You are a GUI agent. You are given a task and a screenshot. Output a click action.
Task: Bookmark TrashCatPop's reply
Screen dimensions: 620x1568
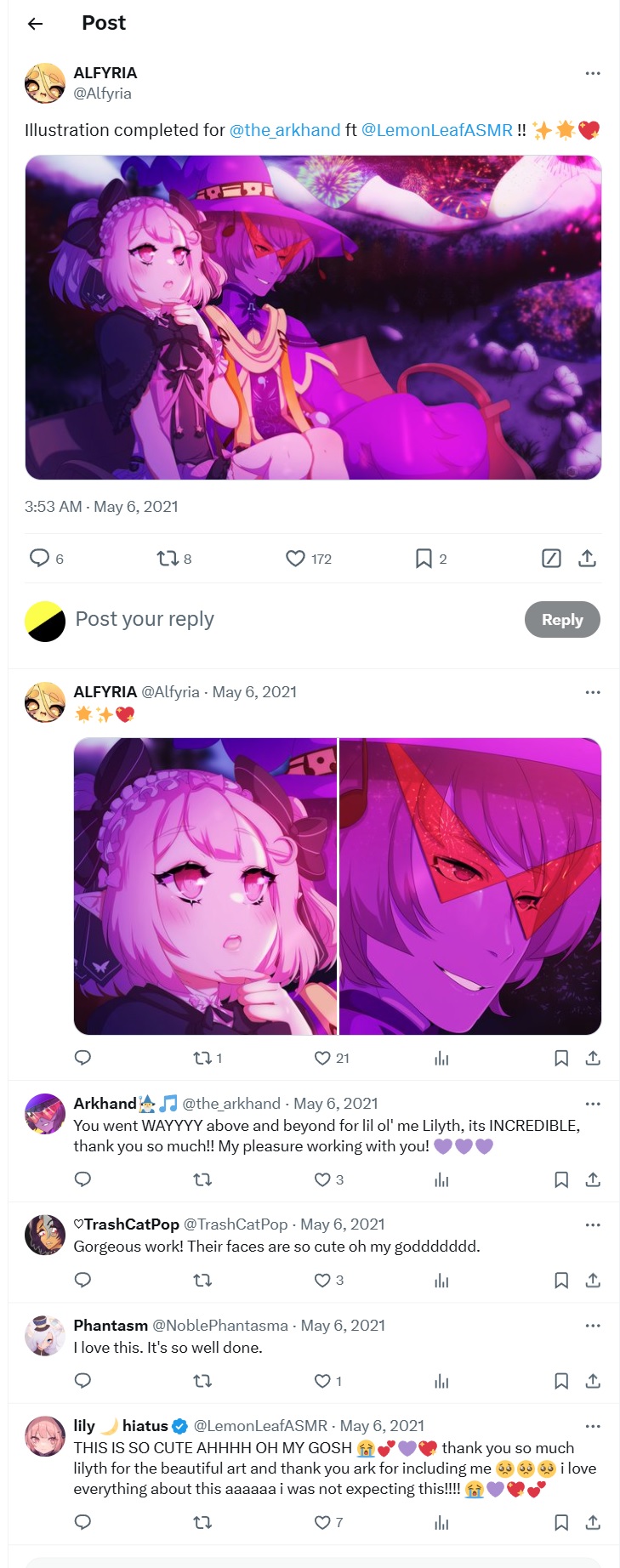tap(561, 1280)
